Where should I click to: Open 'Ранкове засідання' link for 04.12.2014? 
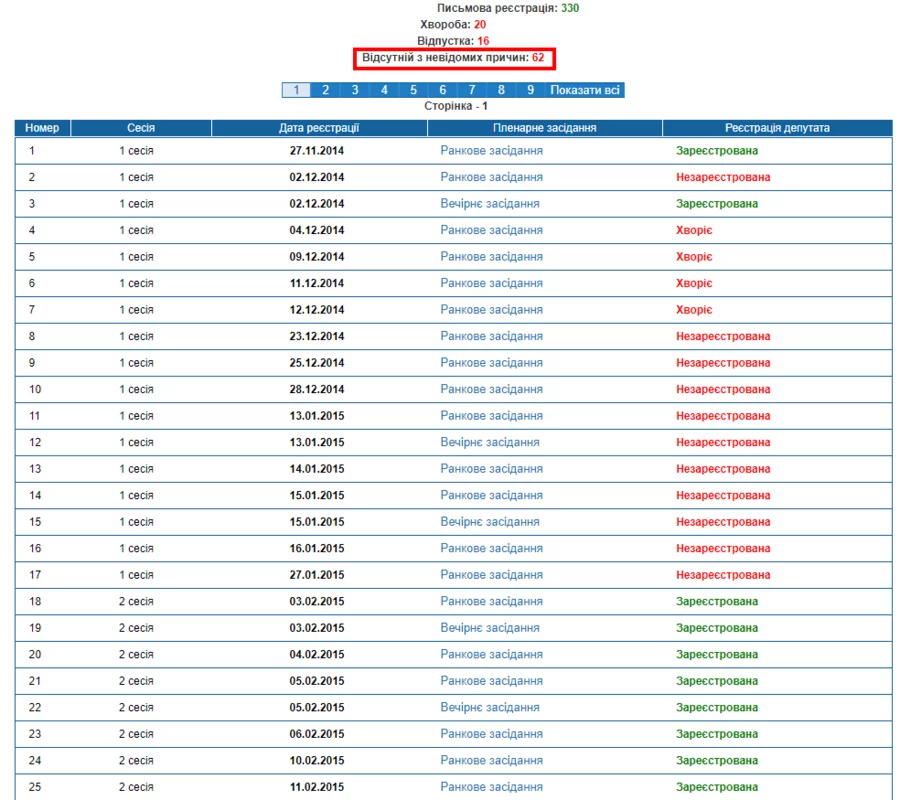click(x=492, y=230)
